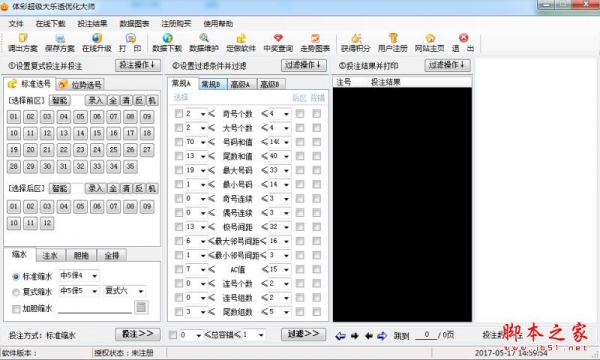The height and width of the screenshot is (360, 600).
Task: Click the 保存方案 toolbar icon
Action: pos(60,43)
